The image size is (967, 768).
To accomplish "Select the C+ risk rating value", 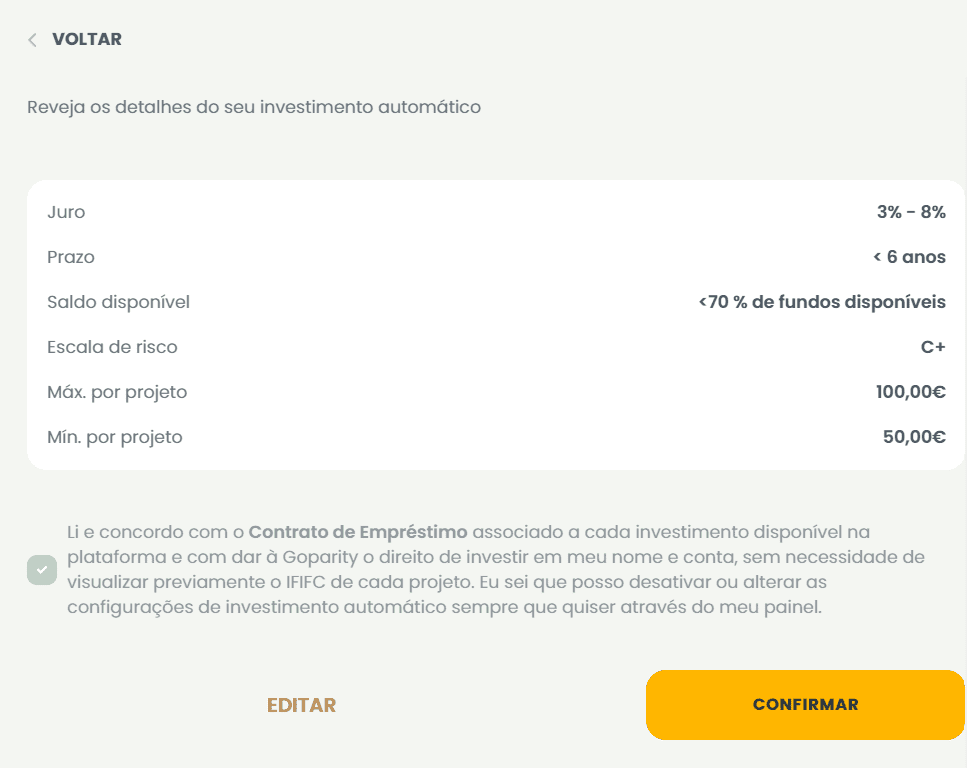I will pos(933,347).
